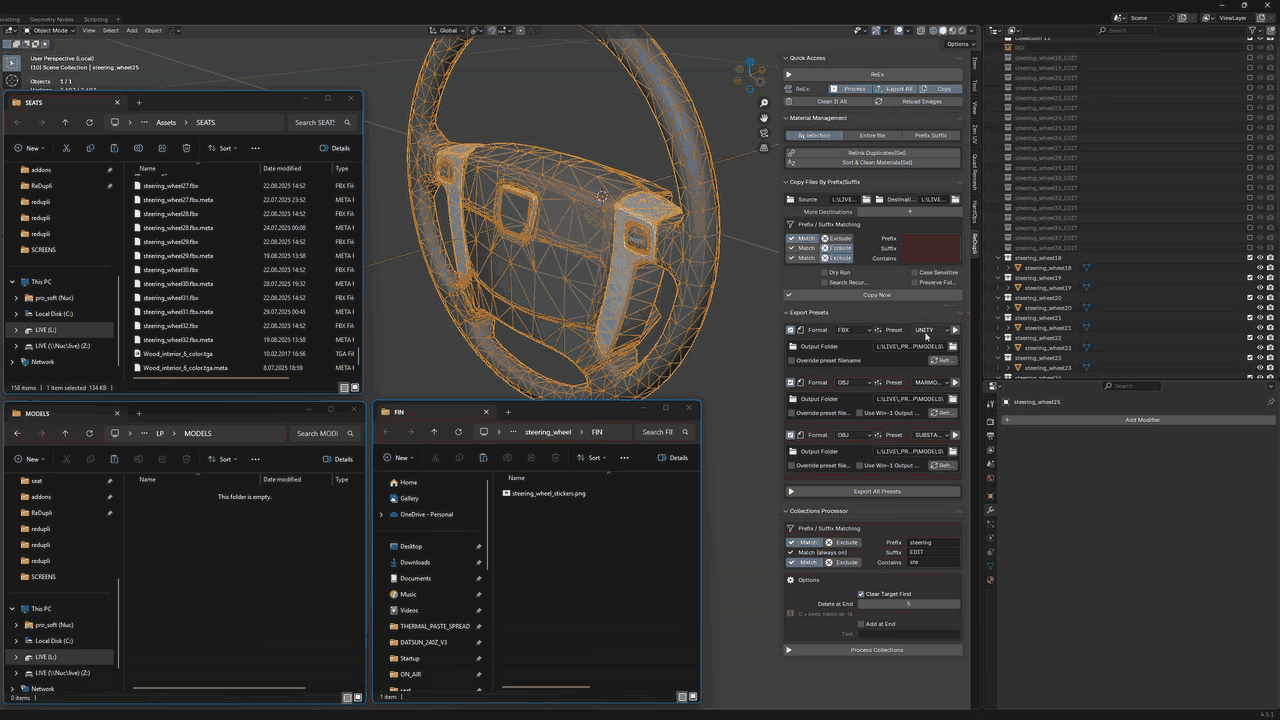Open the UNITY preset dropdown
The width and height of the screenshot is (1280, 720).
pyautogui.click(x=930, y=330)
